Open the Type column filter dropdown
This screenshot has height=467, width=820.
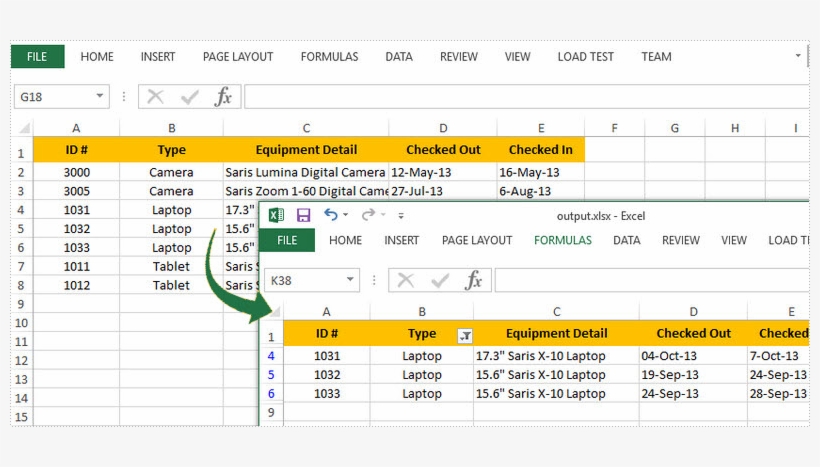pos(465,336)
